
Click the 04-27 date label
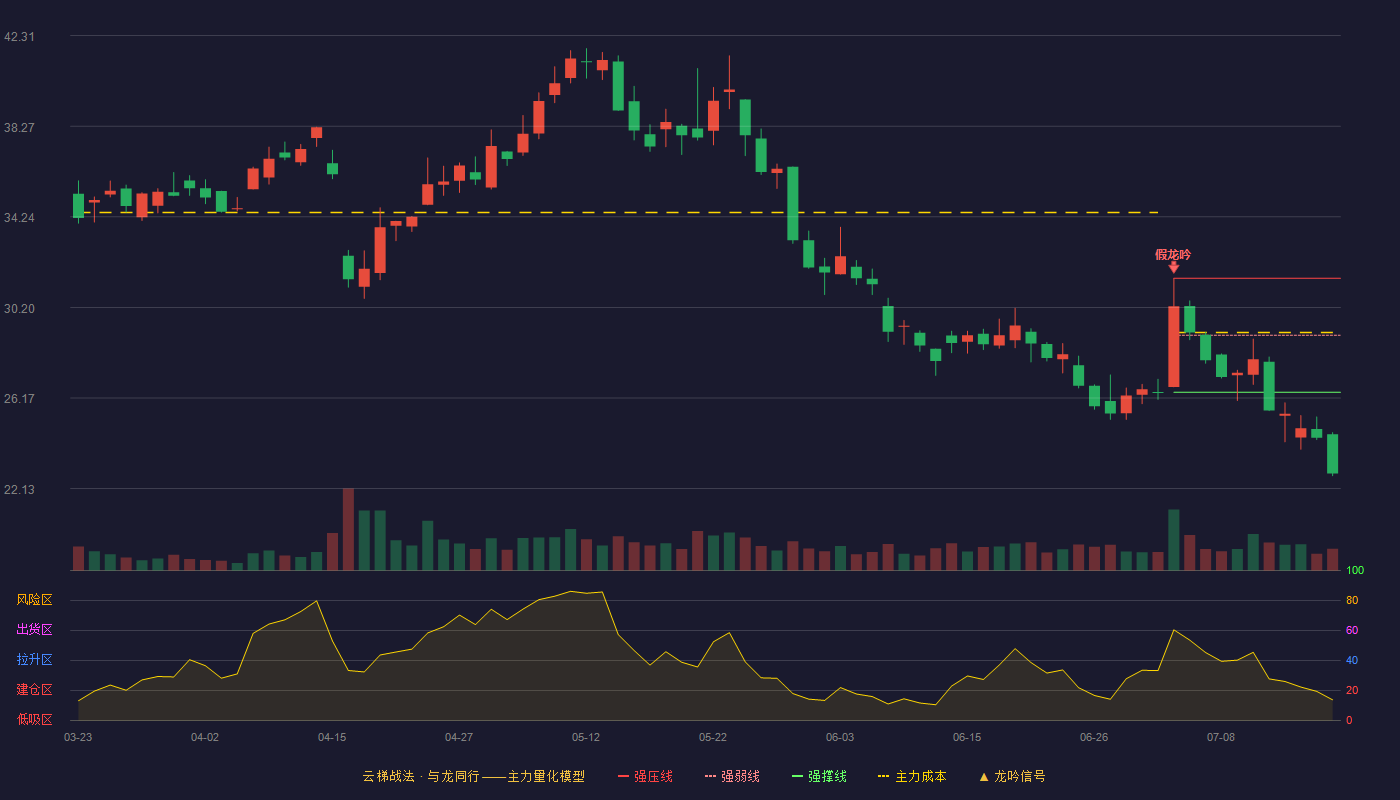click(459, 737)
